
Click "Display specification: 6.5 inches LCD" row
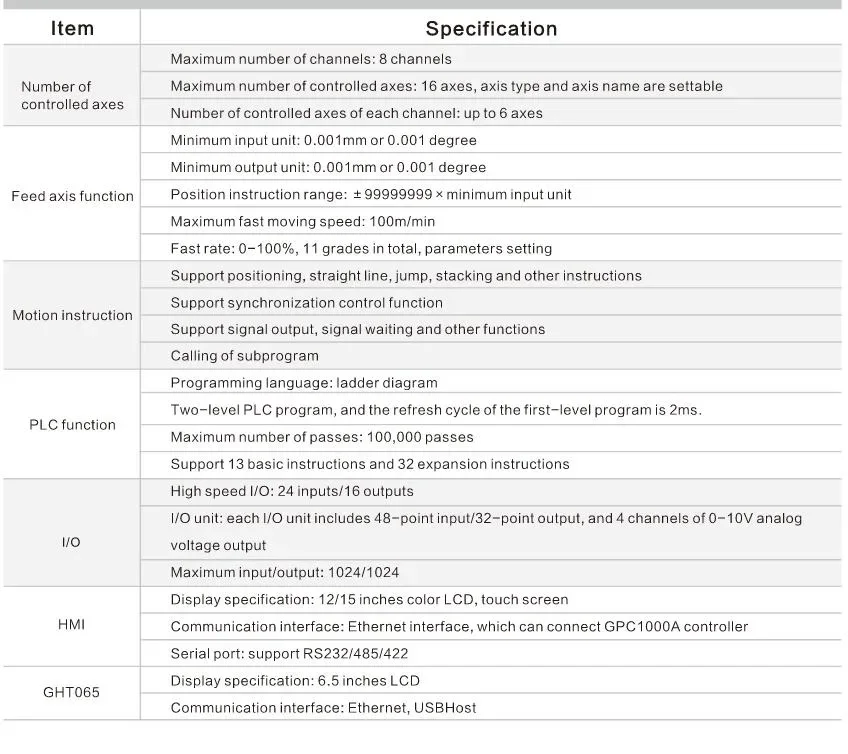coord(295,680)
